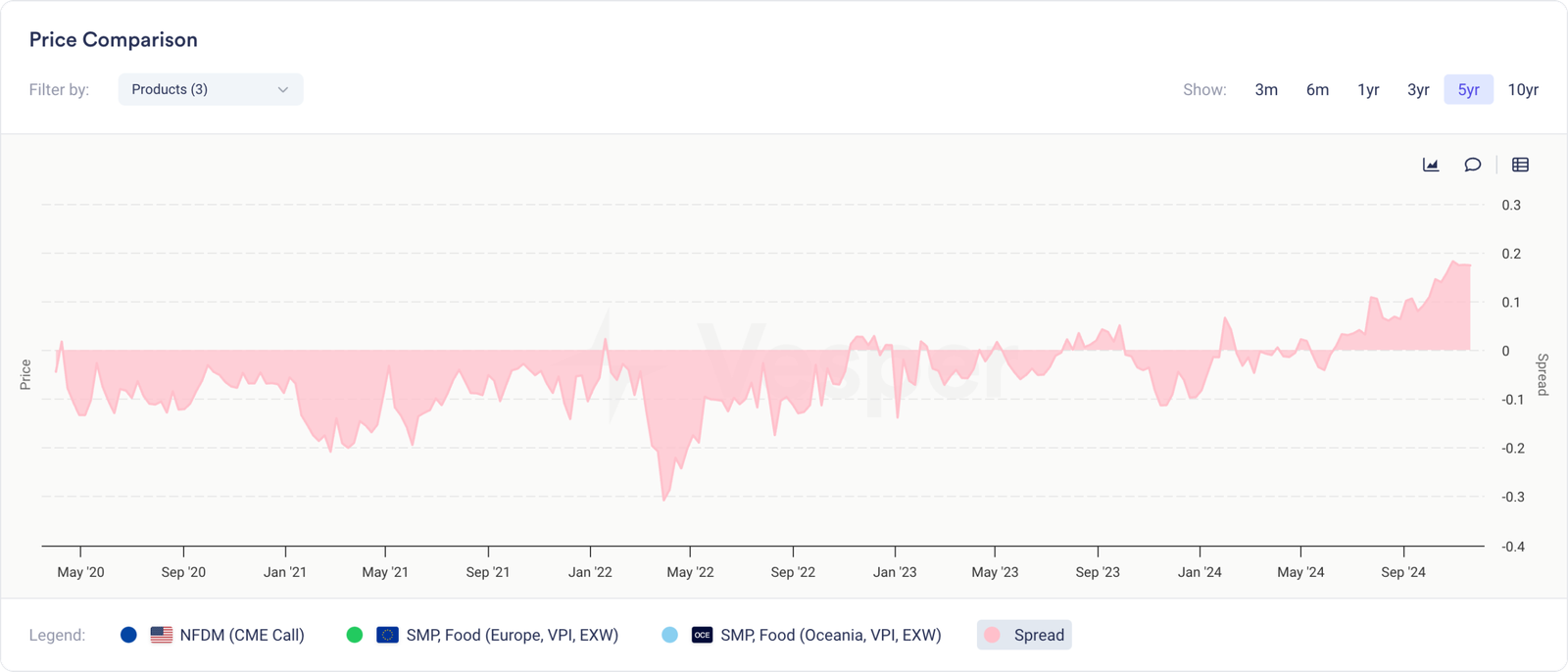1568x672 pixels.
Task: Toggle SMP, Food (Oceania, VPI, EXW) series
Action: pyautogui.click(x=830, y=635)
